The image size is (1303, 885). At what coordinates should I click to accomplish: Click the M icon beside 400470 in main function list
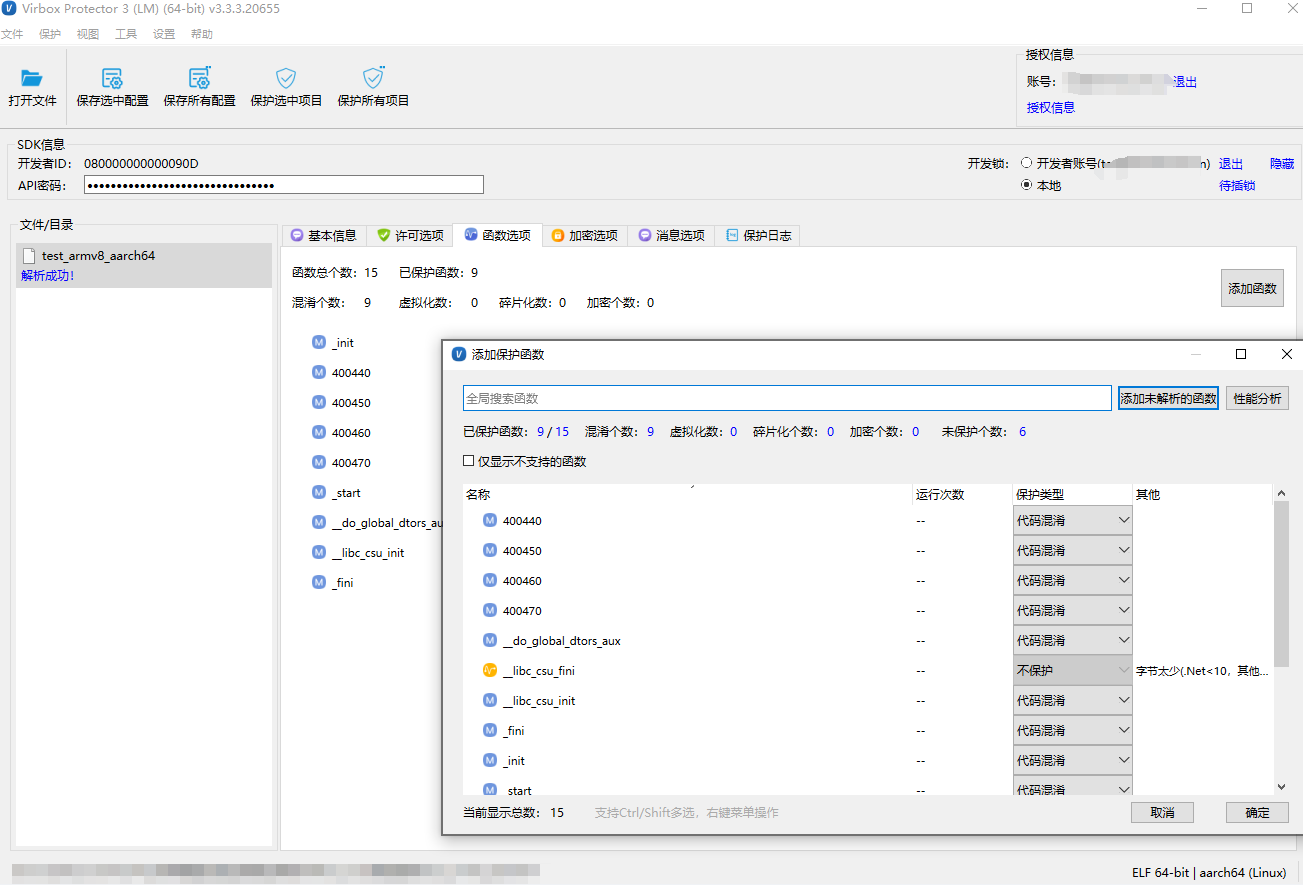click(319, 462)
